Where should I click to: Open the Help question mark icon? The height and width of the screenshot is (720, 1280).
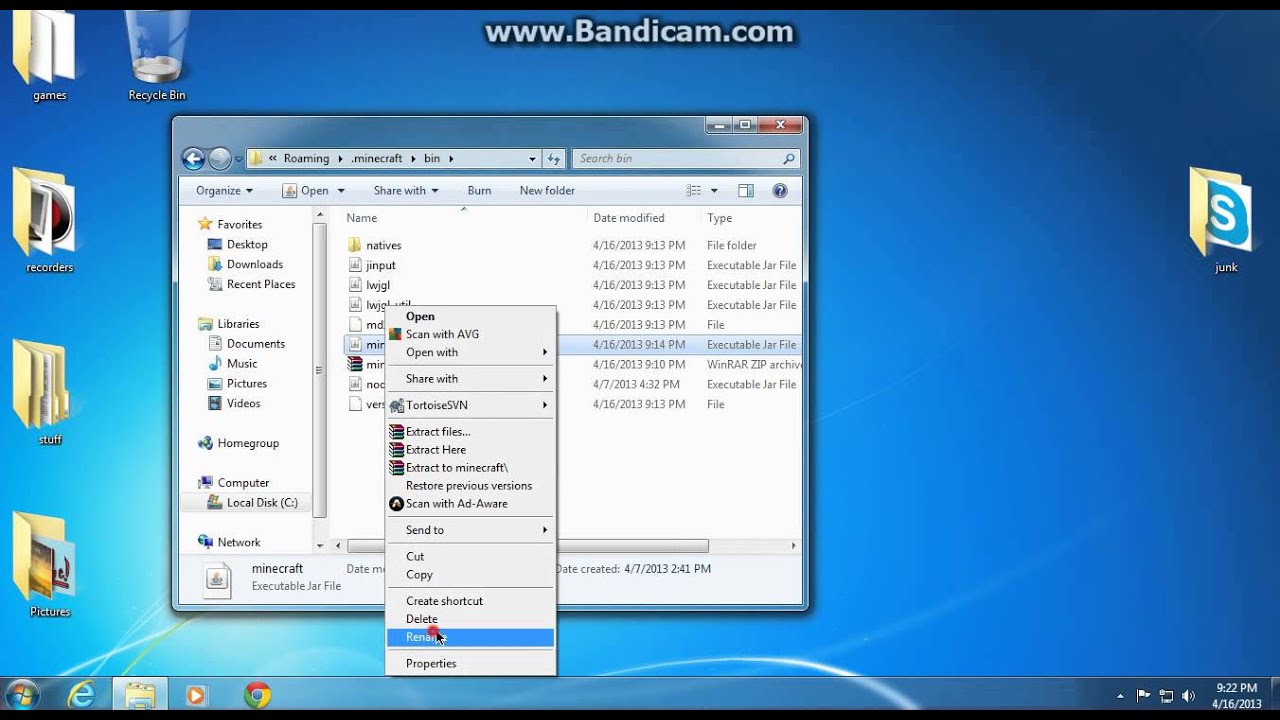pyautogui.click(x=780, y=191)
